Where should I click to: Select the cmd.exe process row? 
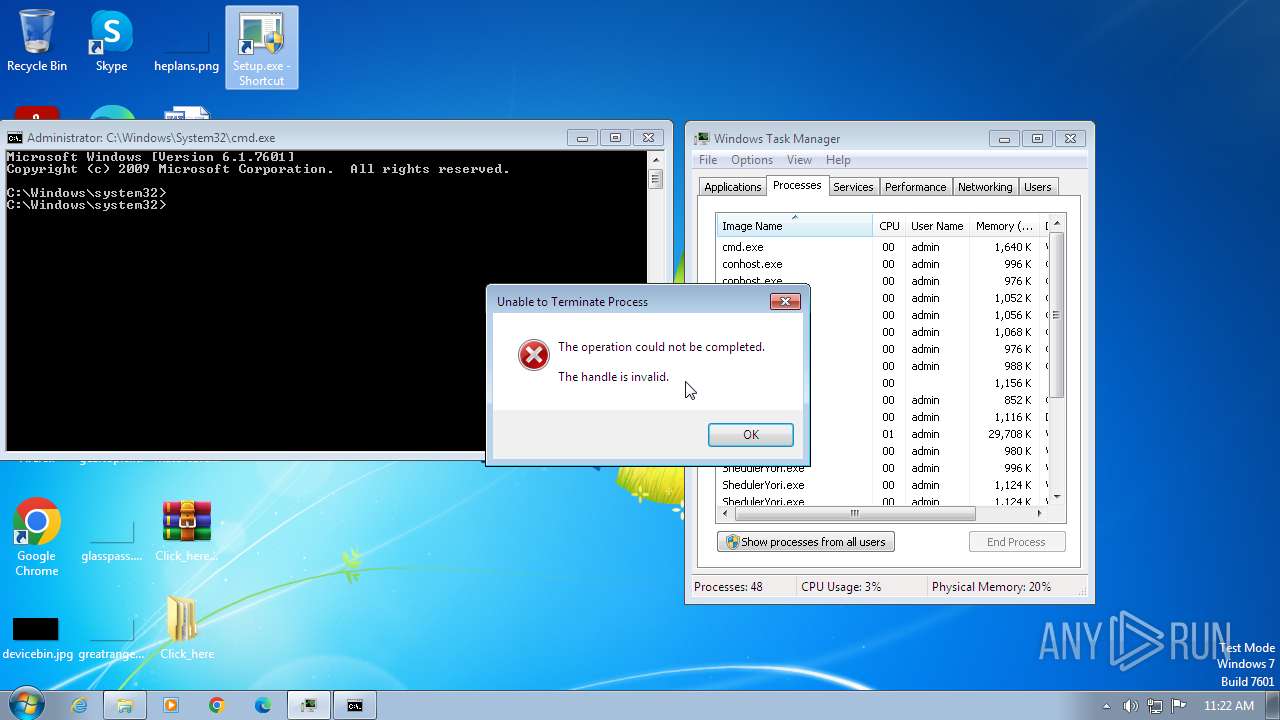[882, 247]
